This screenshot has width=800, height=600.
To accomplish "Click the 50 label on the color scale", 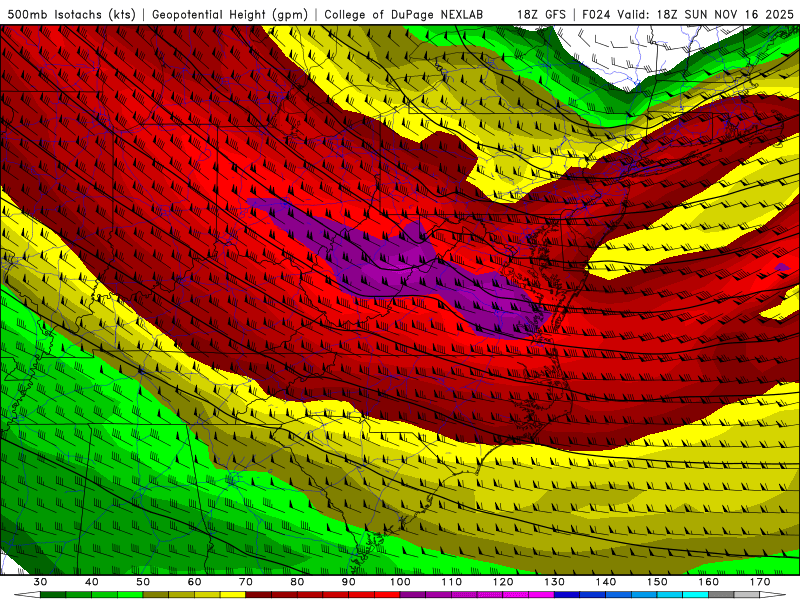I will pos(143,582).
